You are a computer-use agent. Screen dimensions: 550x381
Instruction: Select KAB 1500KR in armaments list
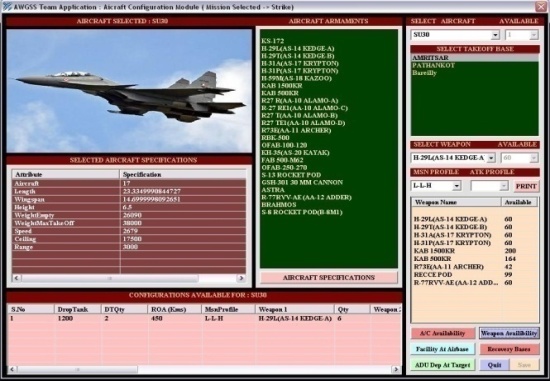(282, 86)
